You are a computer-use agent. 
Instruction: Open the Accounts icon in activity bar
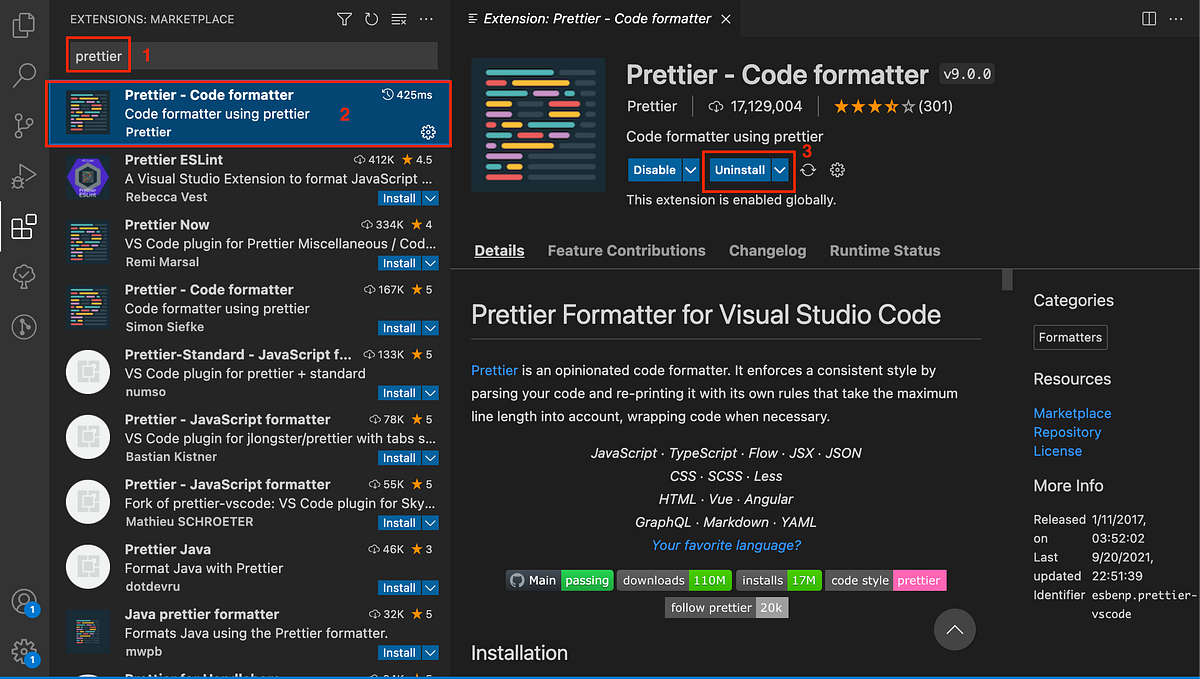coord(24,603)
